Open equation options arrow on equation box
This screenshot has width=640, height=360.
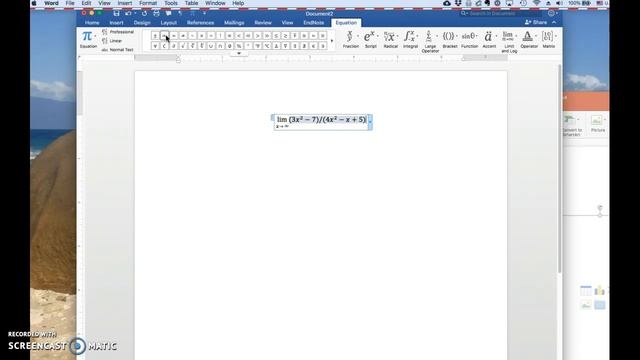tap(370, 122)
